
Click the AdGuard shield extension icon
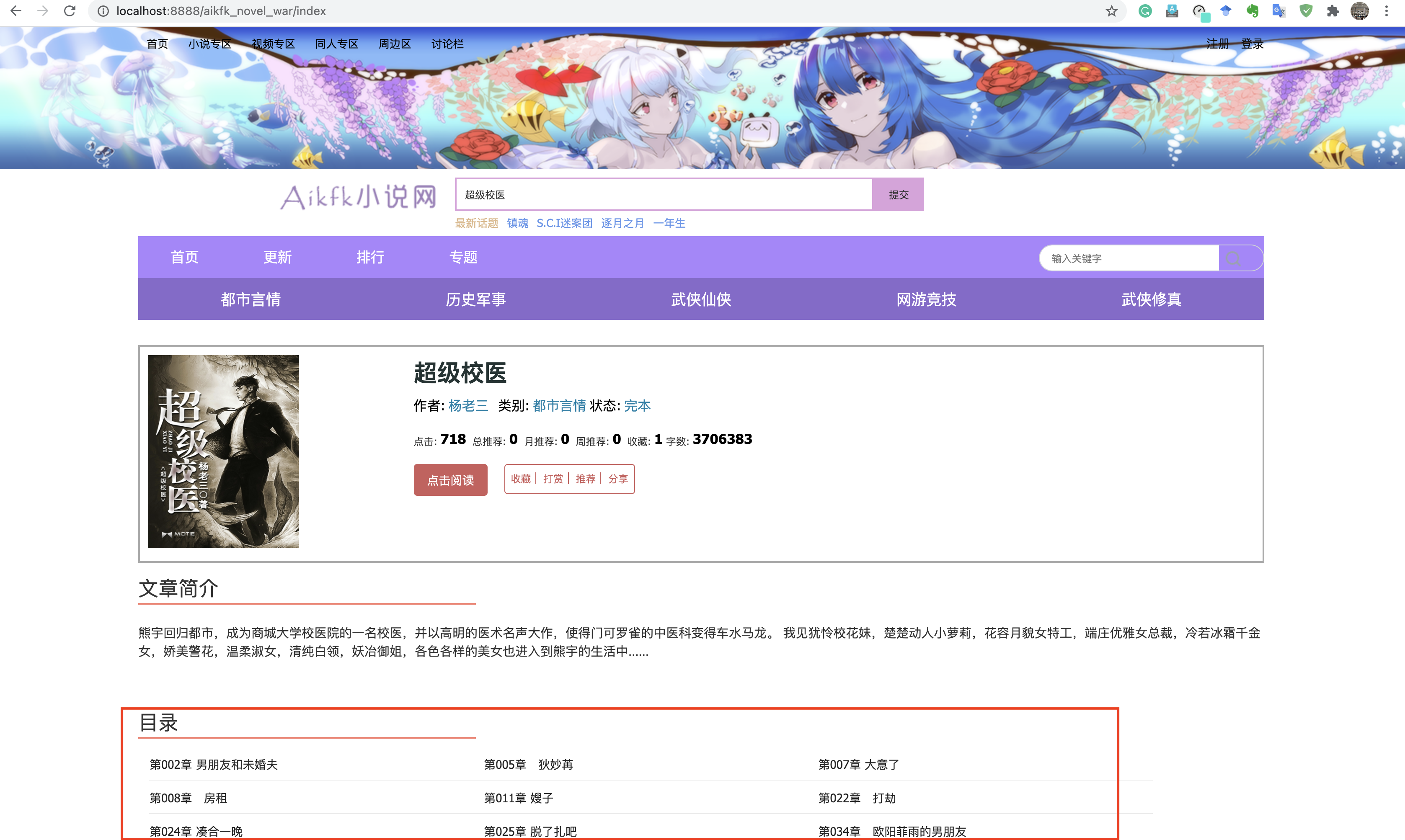[1306, 11]
